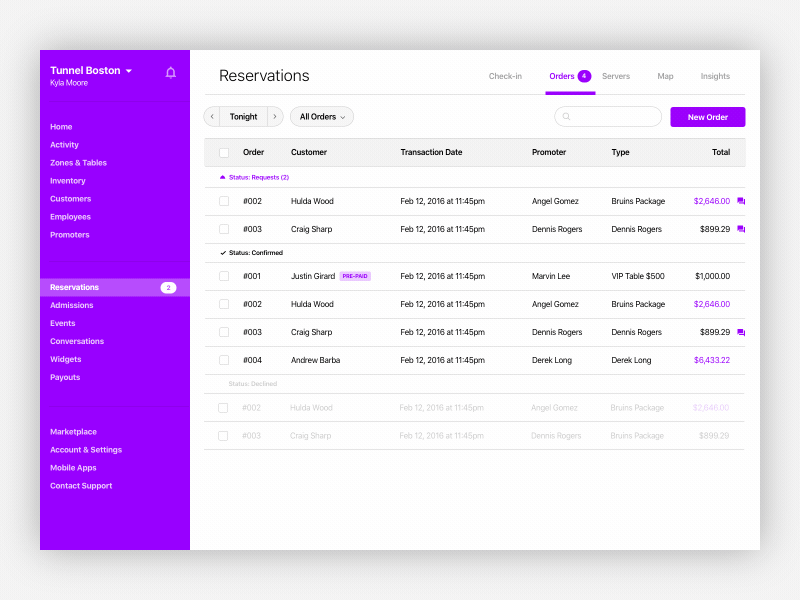
Task: Check order #001 Justin Girard
Action: tap(223, 276)
